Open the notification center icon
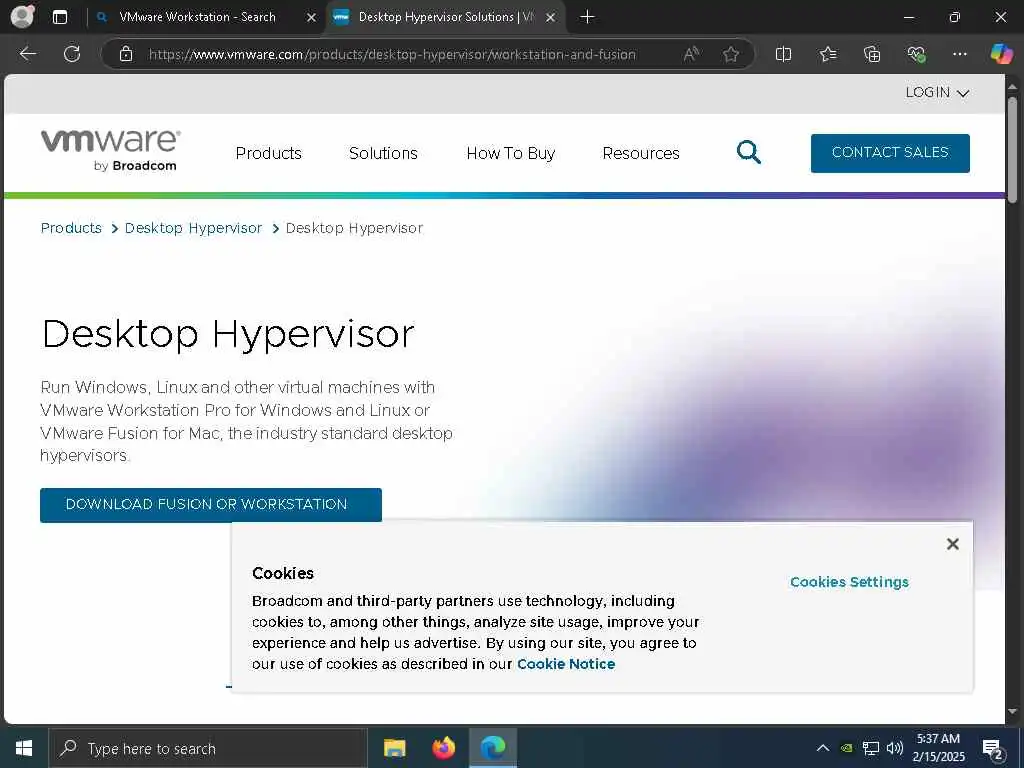This screenshot has width=1024, height=768. pyautogui.click(x=993, y=750)
